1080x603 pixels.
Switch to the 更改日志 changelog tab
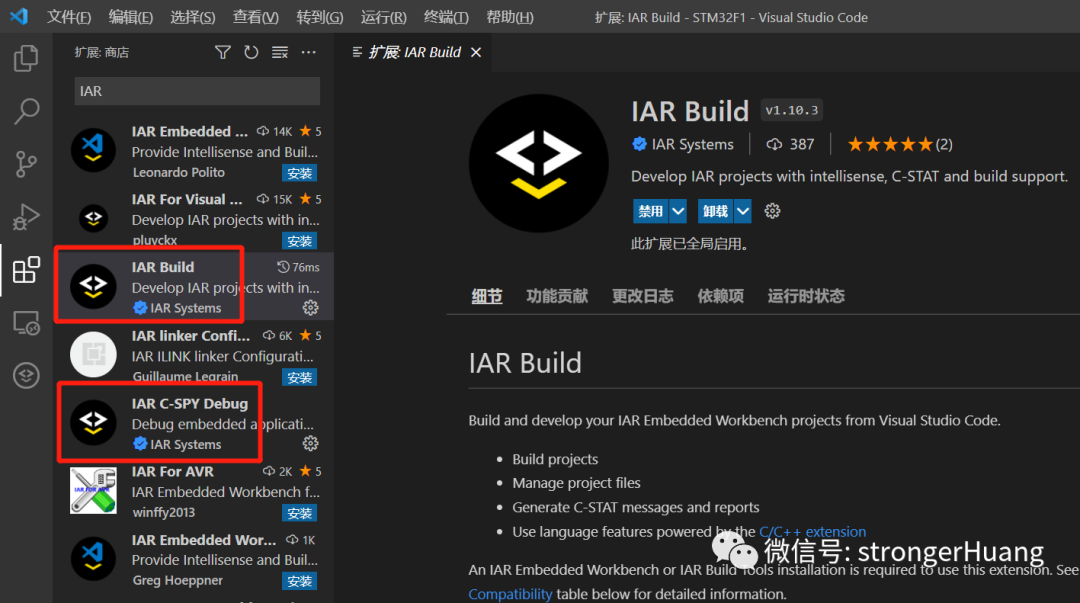click(x=642, y=296)
